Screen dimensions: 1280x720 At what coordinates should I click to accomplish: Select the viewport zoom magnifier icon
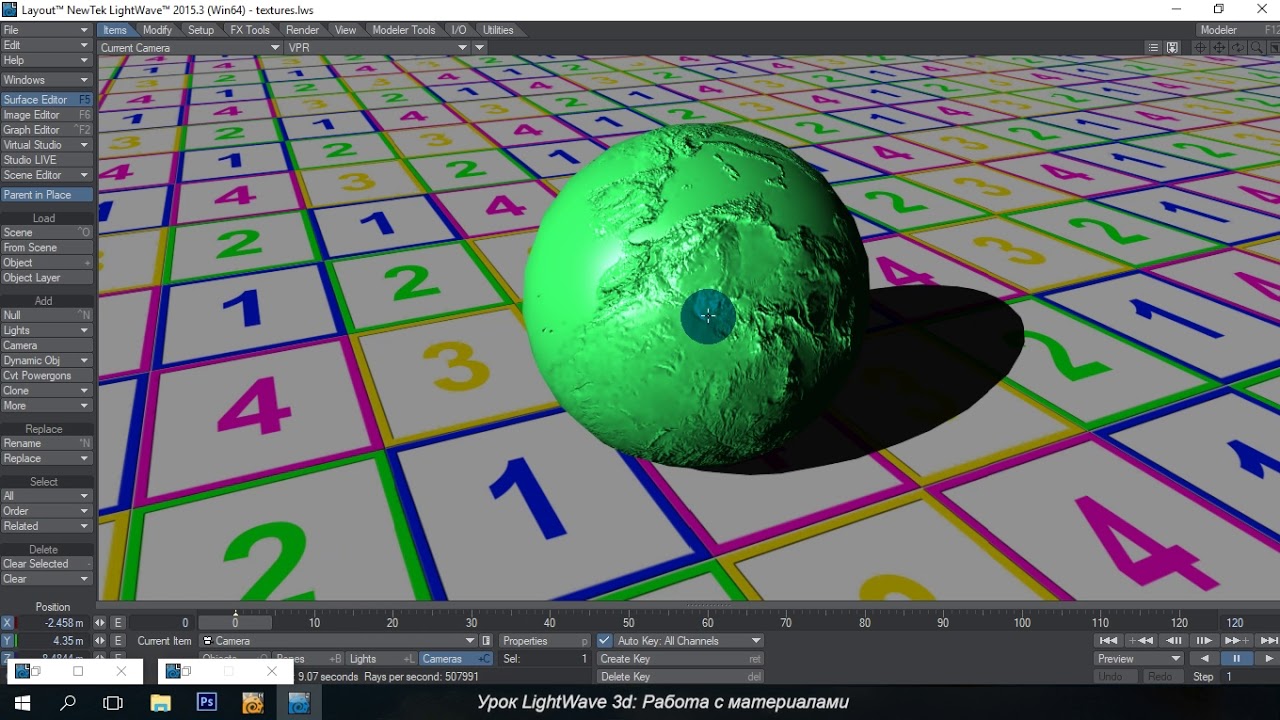pos(1255,47)
